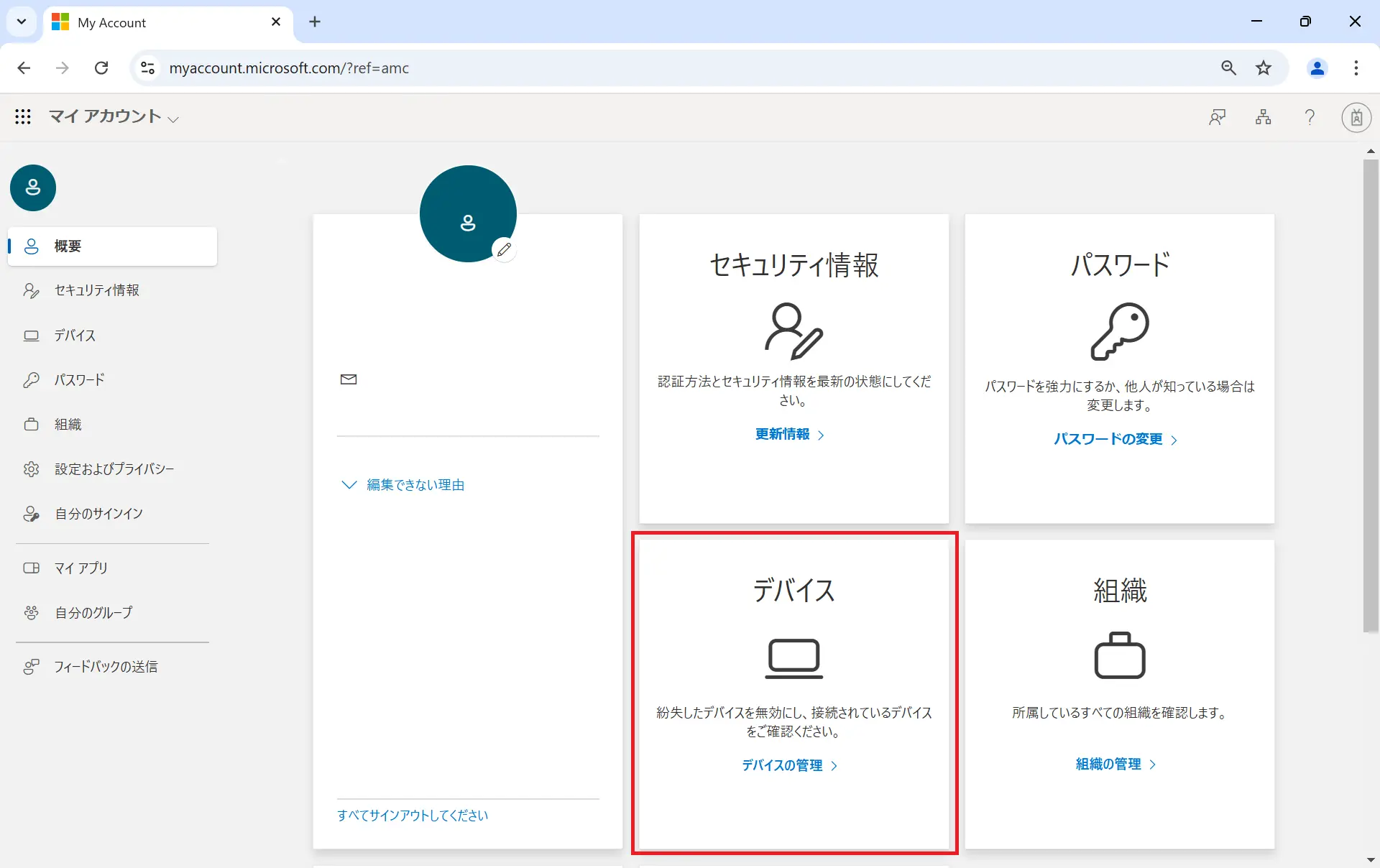
Task: Open the help question mark icon
Action: pyautogui.click(x=1310, y=116)
